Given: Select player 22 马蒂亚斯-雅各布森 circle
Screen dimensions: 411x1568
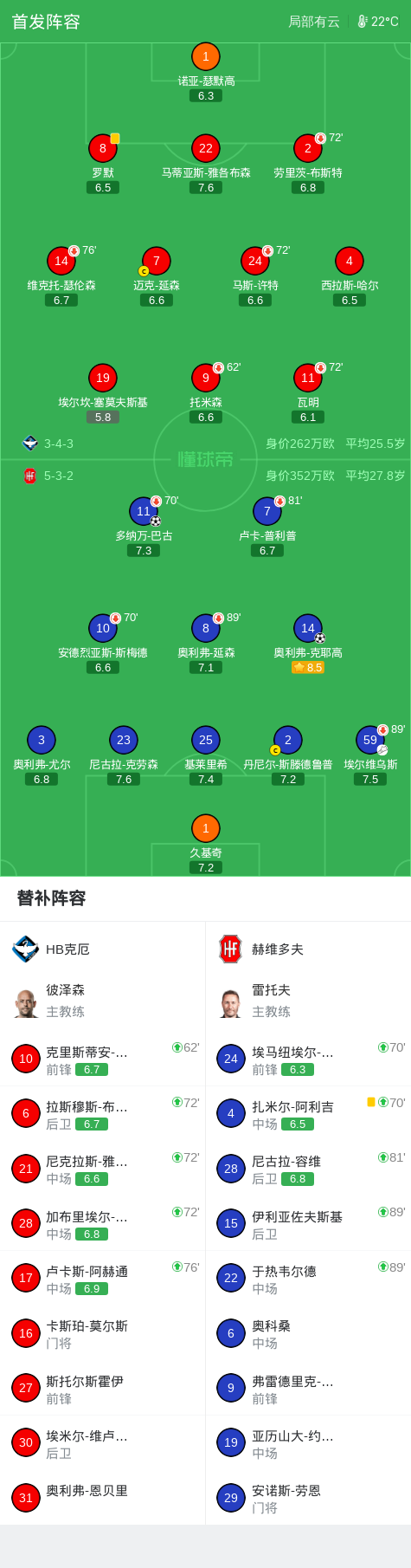Looking at the screenshot, I should click(x=206, y=148).
